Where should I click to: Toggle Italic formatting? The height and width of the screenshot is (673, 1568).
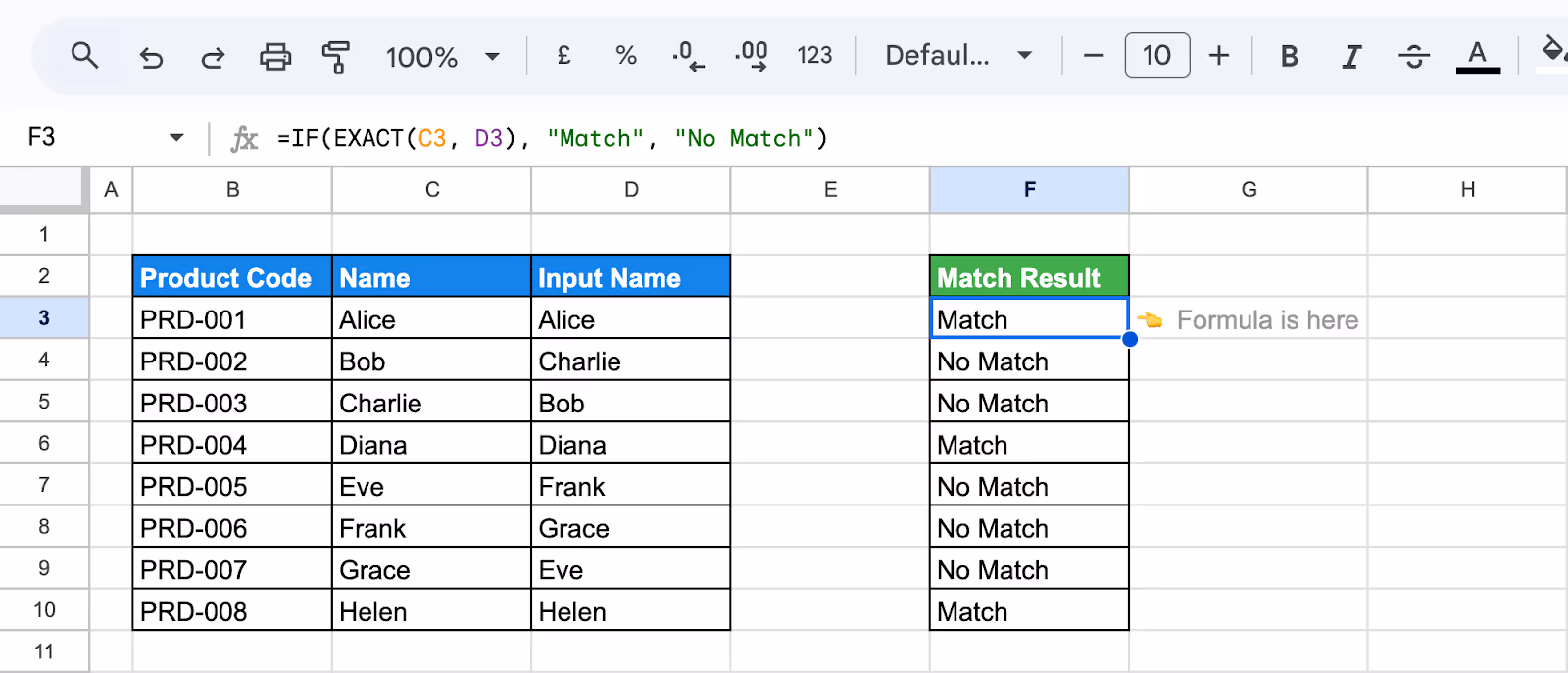click(1352, 57)
